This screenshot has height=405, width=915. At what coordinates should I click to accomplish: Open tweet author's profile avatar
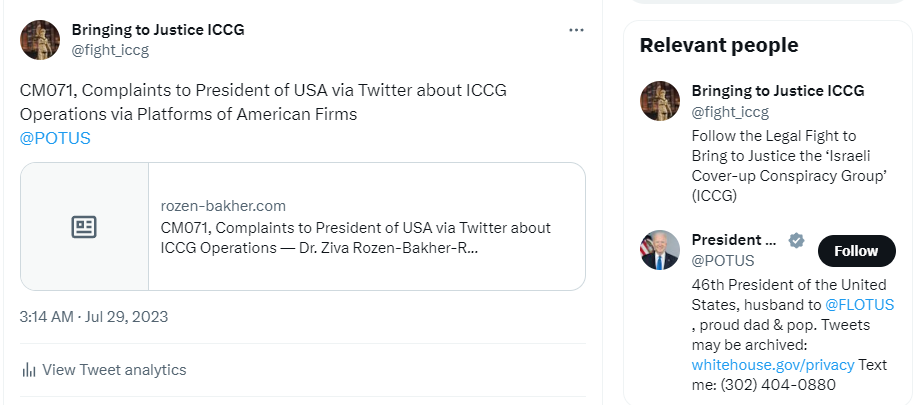(40, 39)
